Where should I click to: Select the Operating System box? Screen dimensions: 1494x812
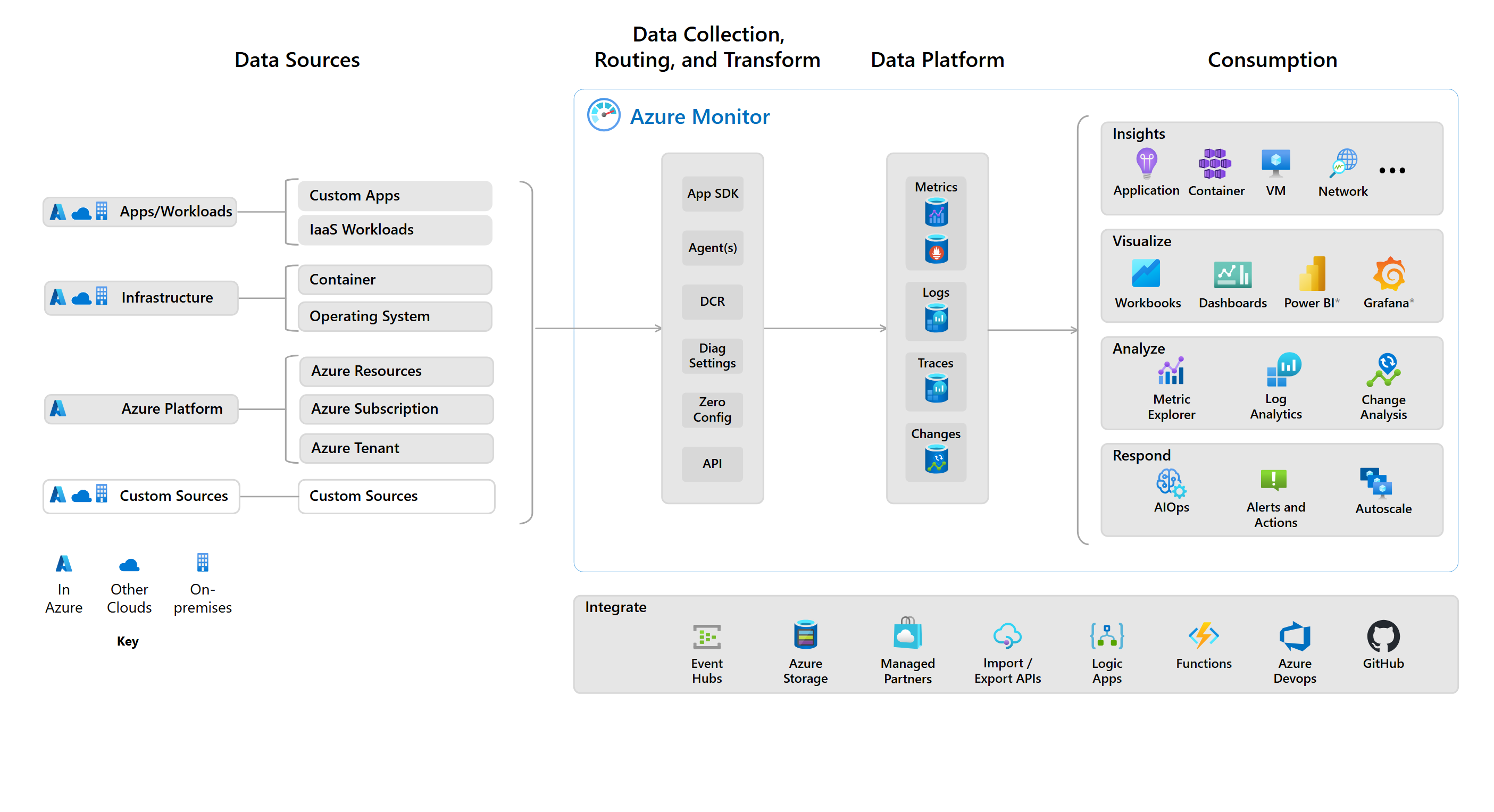click(396, 316)
